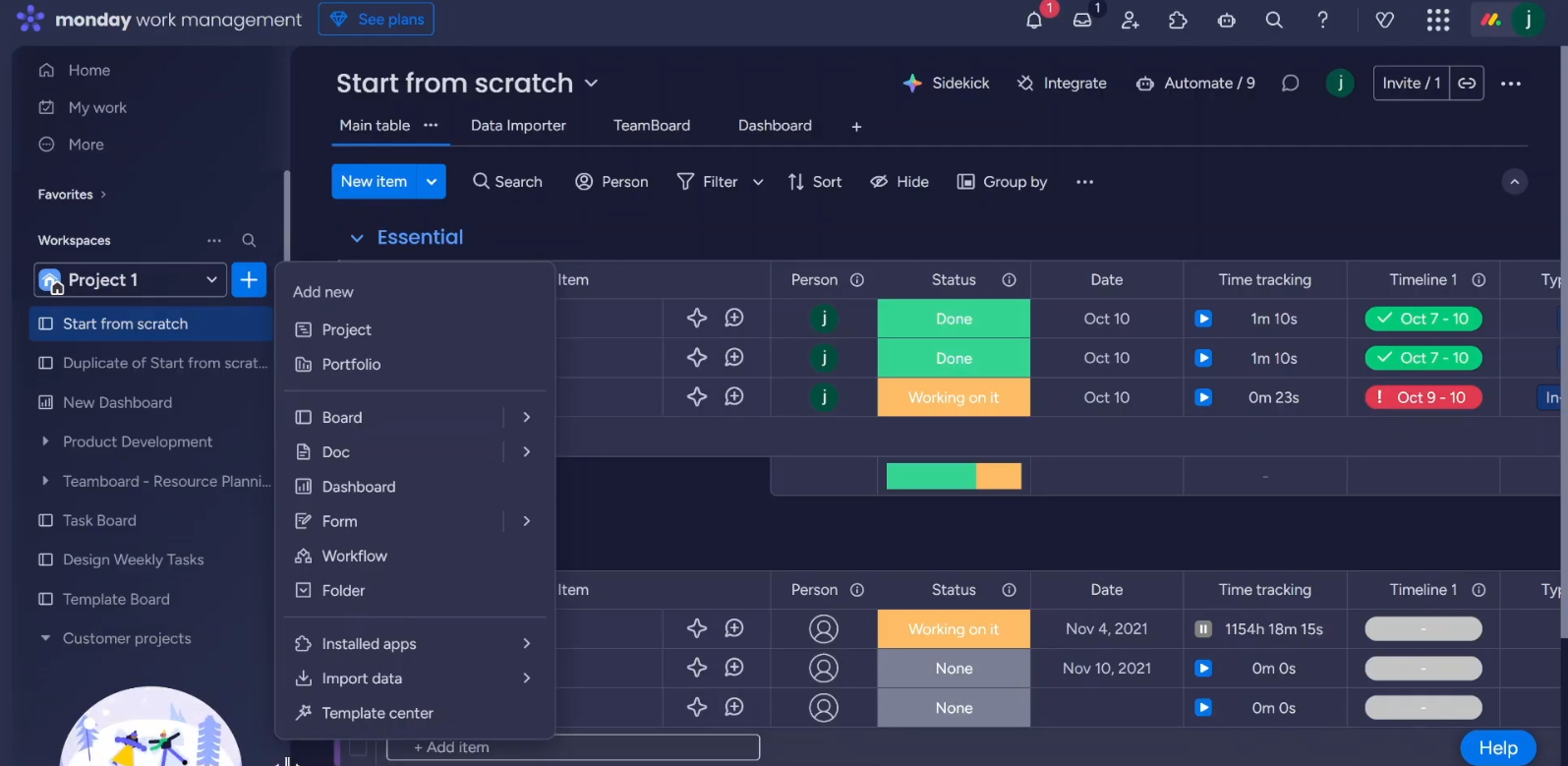Open the Filter dropdown arrow
The width and height of the screenshot is (1568, 766).
pyautogui.click(x=758, y=182)
